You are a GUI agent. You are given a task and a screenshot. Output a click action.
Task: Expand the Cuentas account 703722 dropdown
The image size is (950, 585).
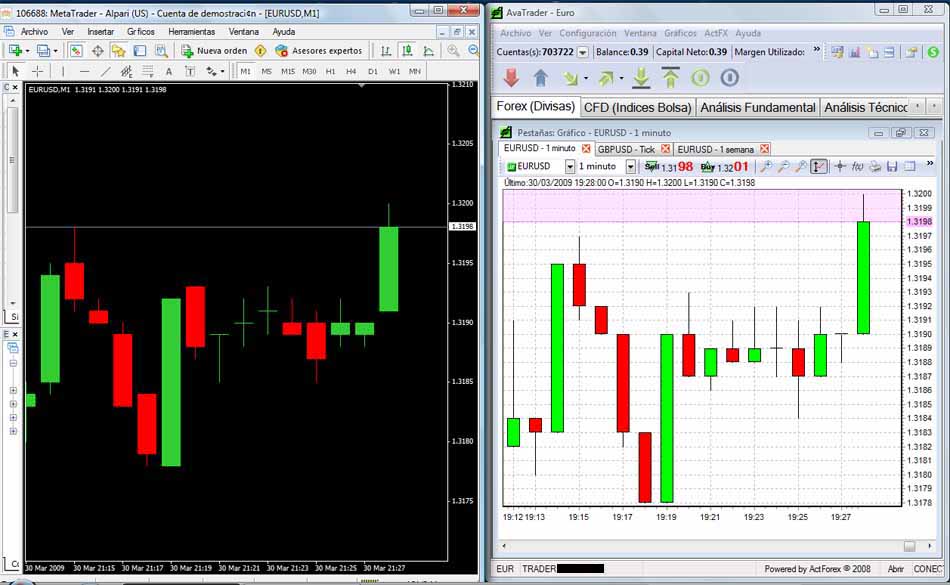click(582, 51)
